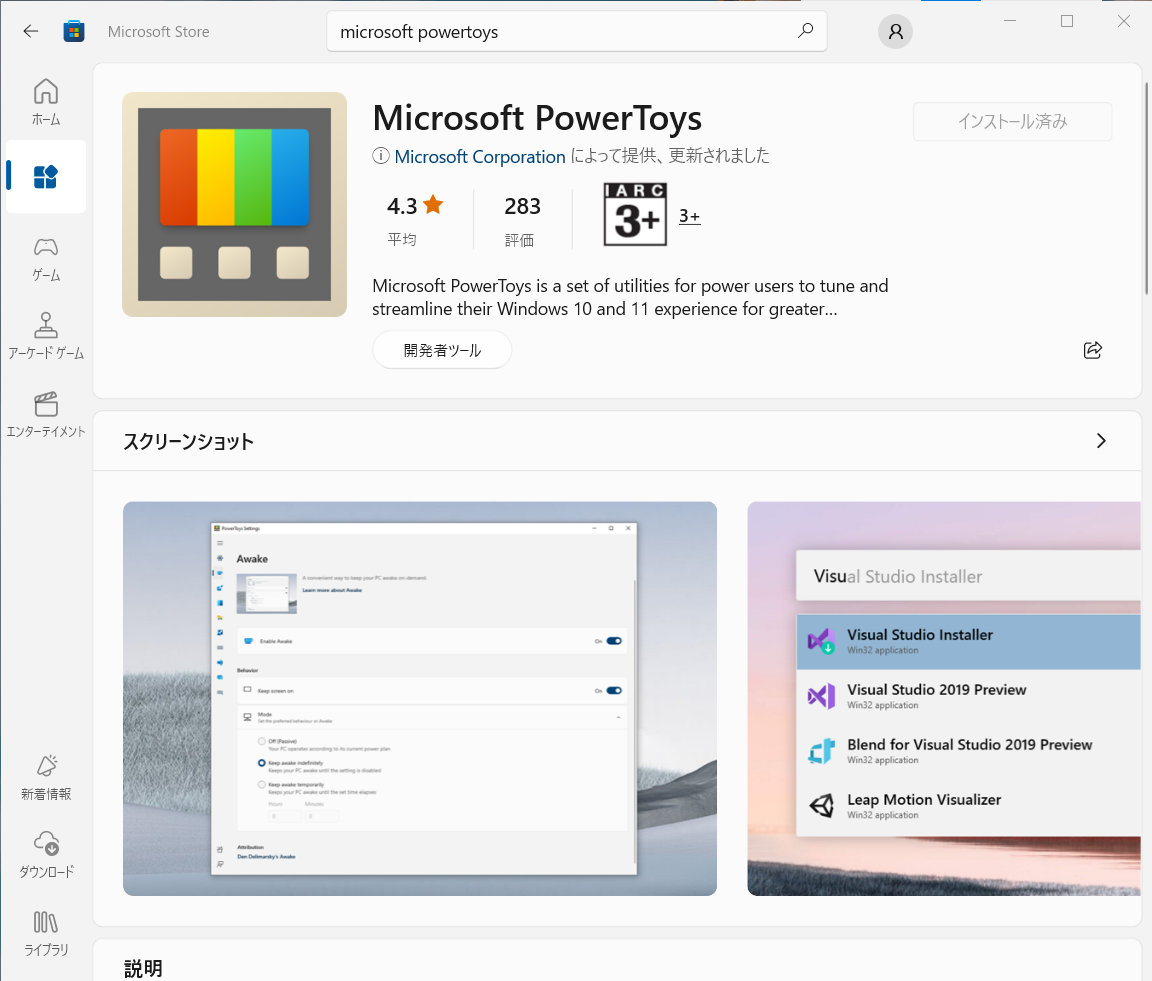Open ライブラリ in the sidebar
This screenshot has width=1152, height=981.
pyautogui.click(x=46, y=933)
